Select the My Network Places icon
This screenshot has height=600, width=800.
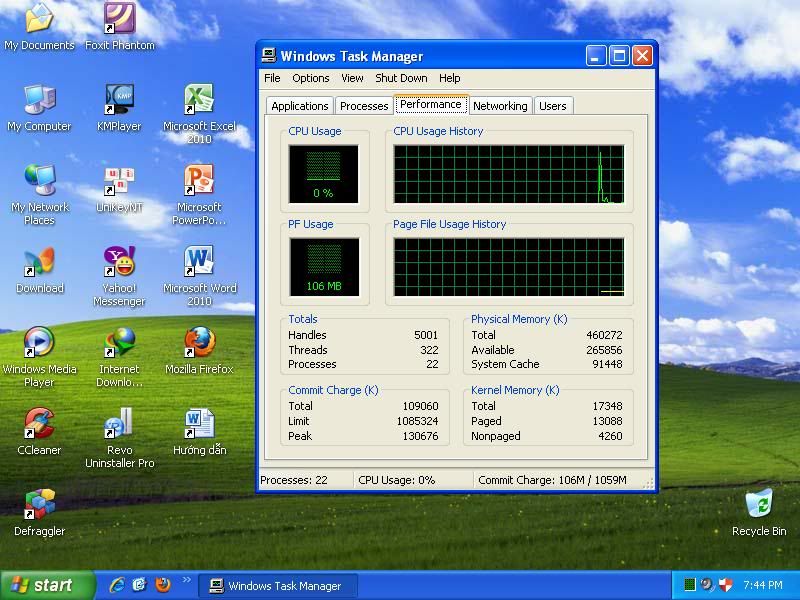pyautogui.click(x=39, y=195)
